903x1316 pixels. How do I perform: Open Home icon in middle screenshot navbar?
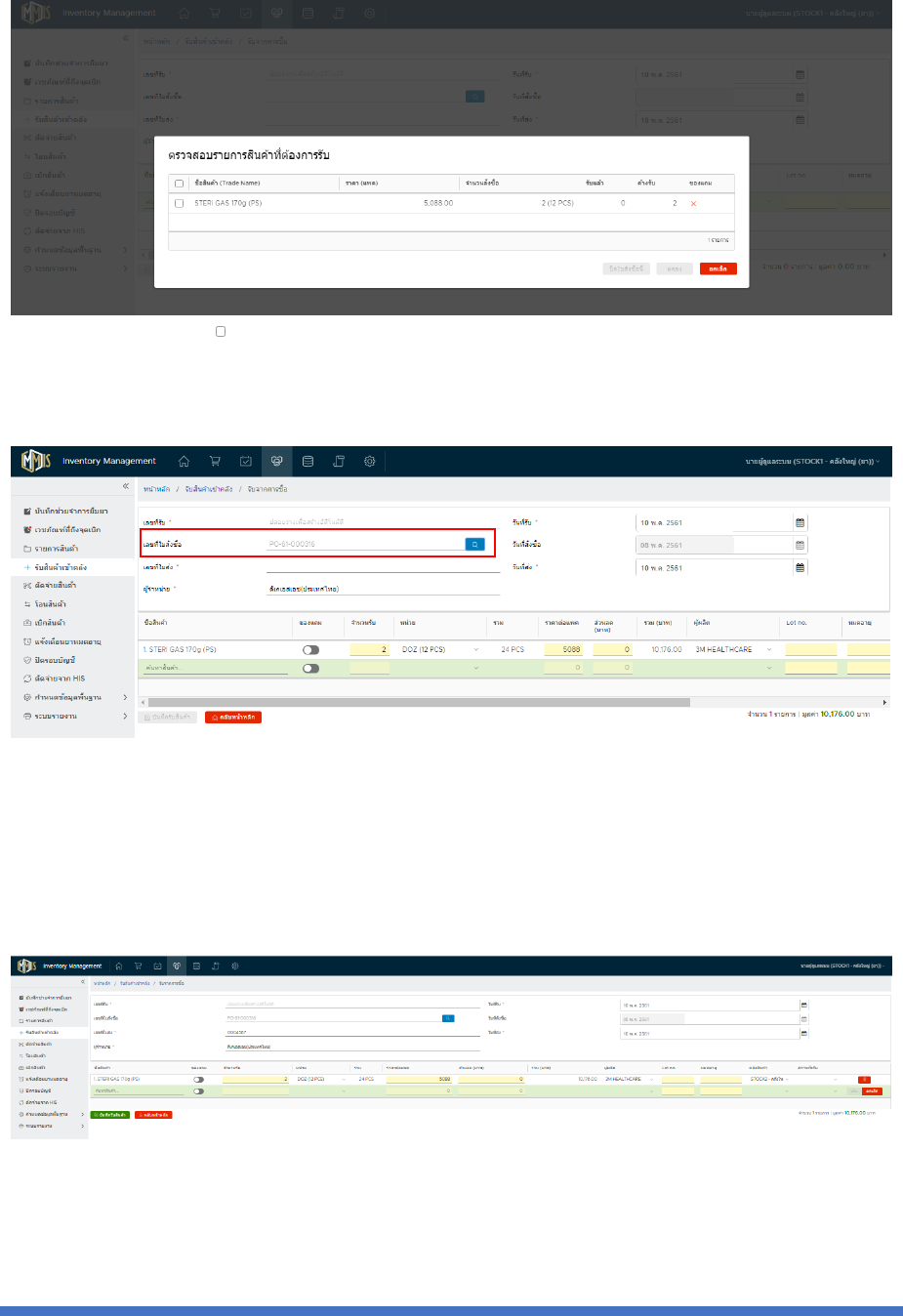pyautogui.click(x=184, y=461)
